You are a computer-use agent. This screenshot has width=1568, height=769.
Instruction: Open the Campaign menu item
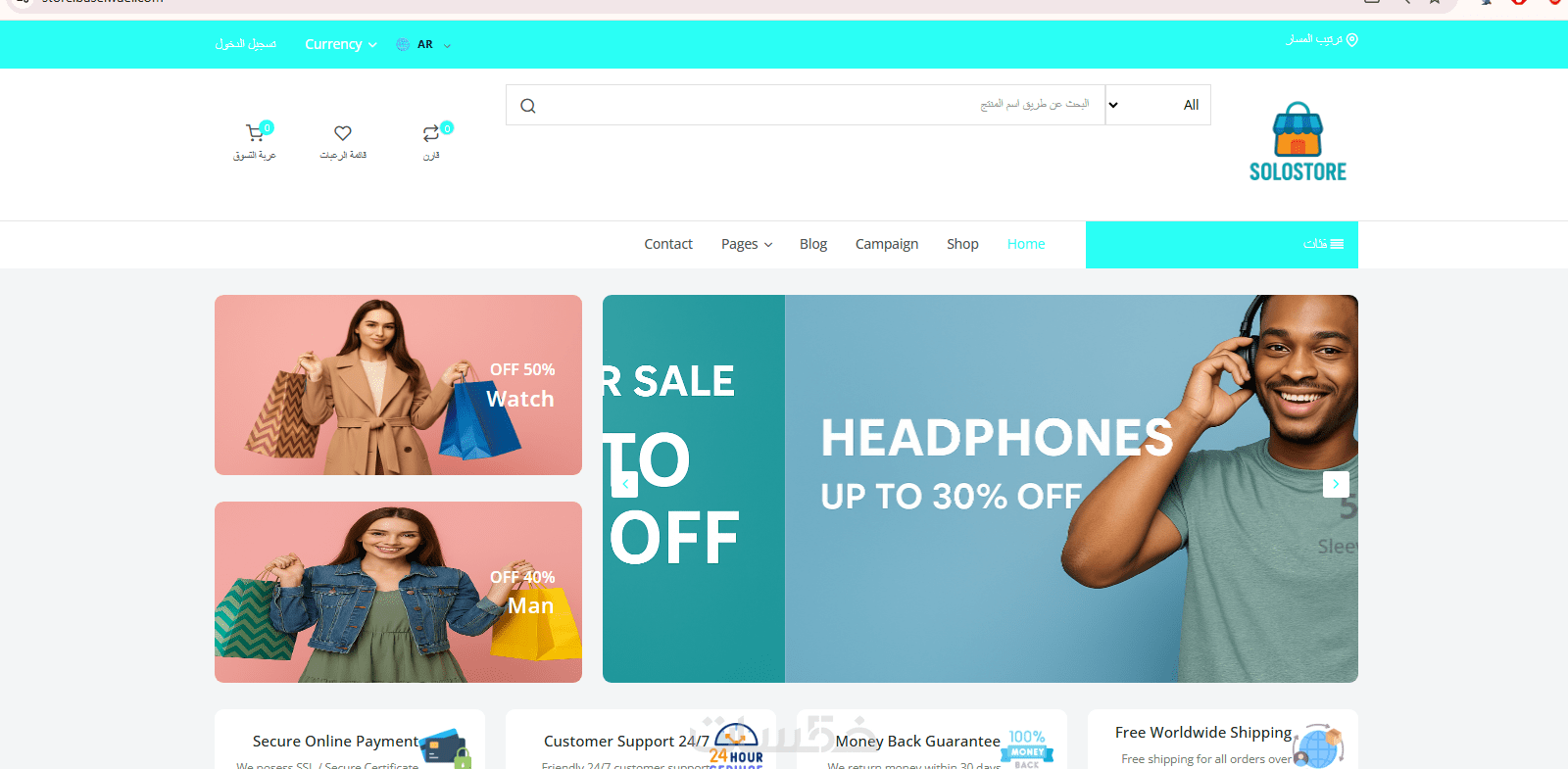click(x=887, y=244)
